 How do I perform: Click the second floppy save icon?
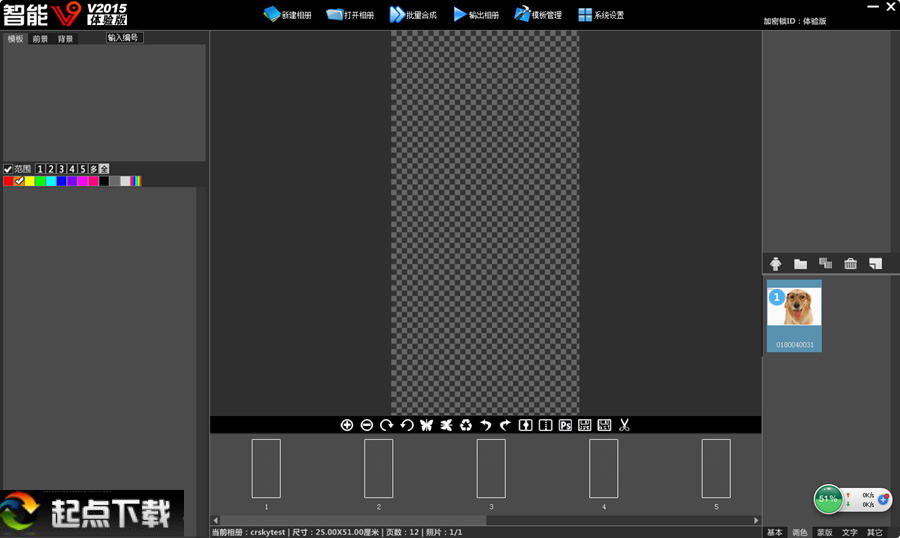[x=604, y=425]
